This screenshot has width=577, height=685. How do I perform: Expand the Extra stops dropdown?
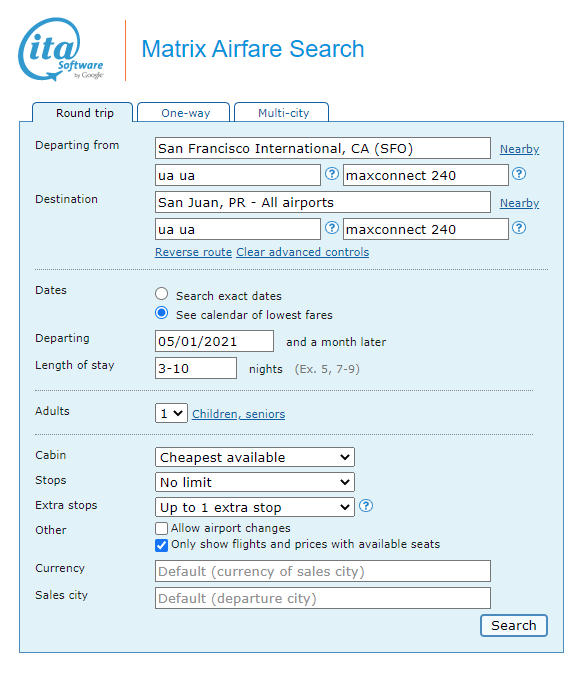[255, 507]
